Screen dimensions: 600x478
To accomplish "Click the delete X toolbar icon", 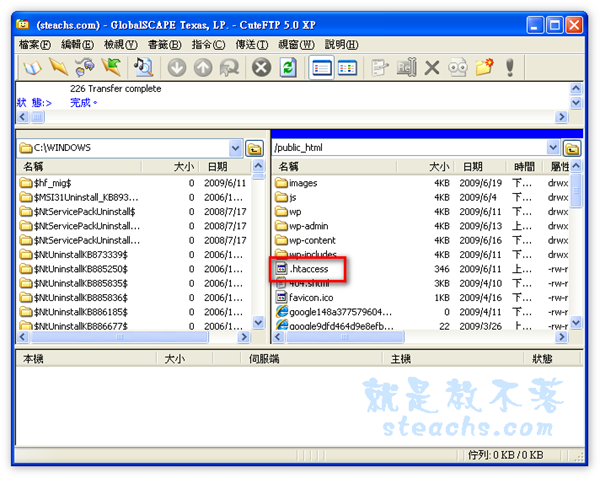I will pos(432,69).
